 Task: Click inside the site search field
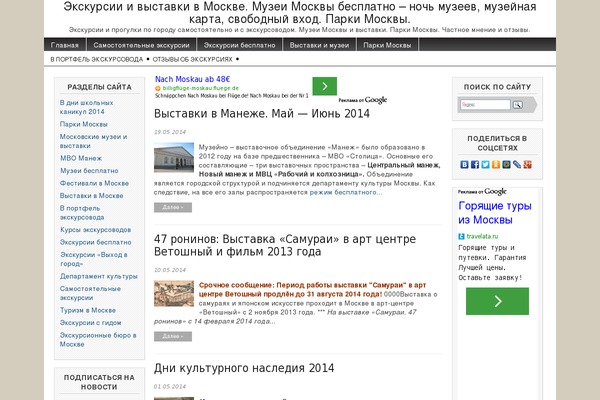tap(483, 105)
